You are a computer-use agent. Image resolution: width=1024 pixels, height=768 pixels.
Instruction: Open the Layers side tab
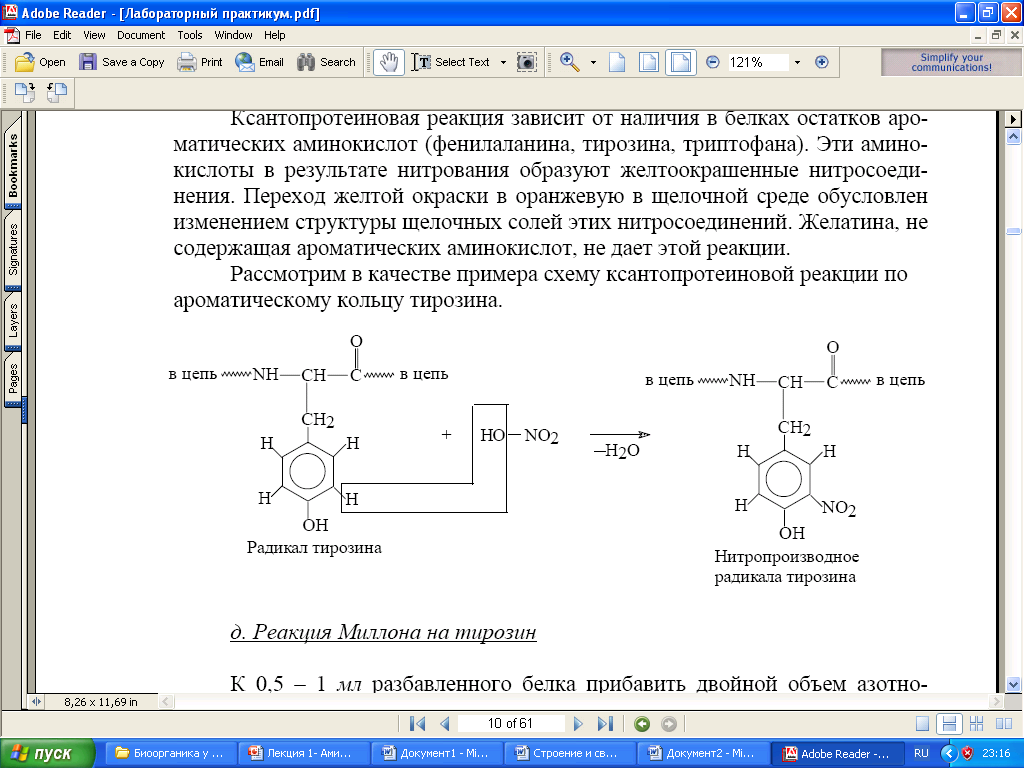point(13,321)
